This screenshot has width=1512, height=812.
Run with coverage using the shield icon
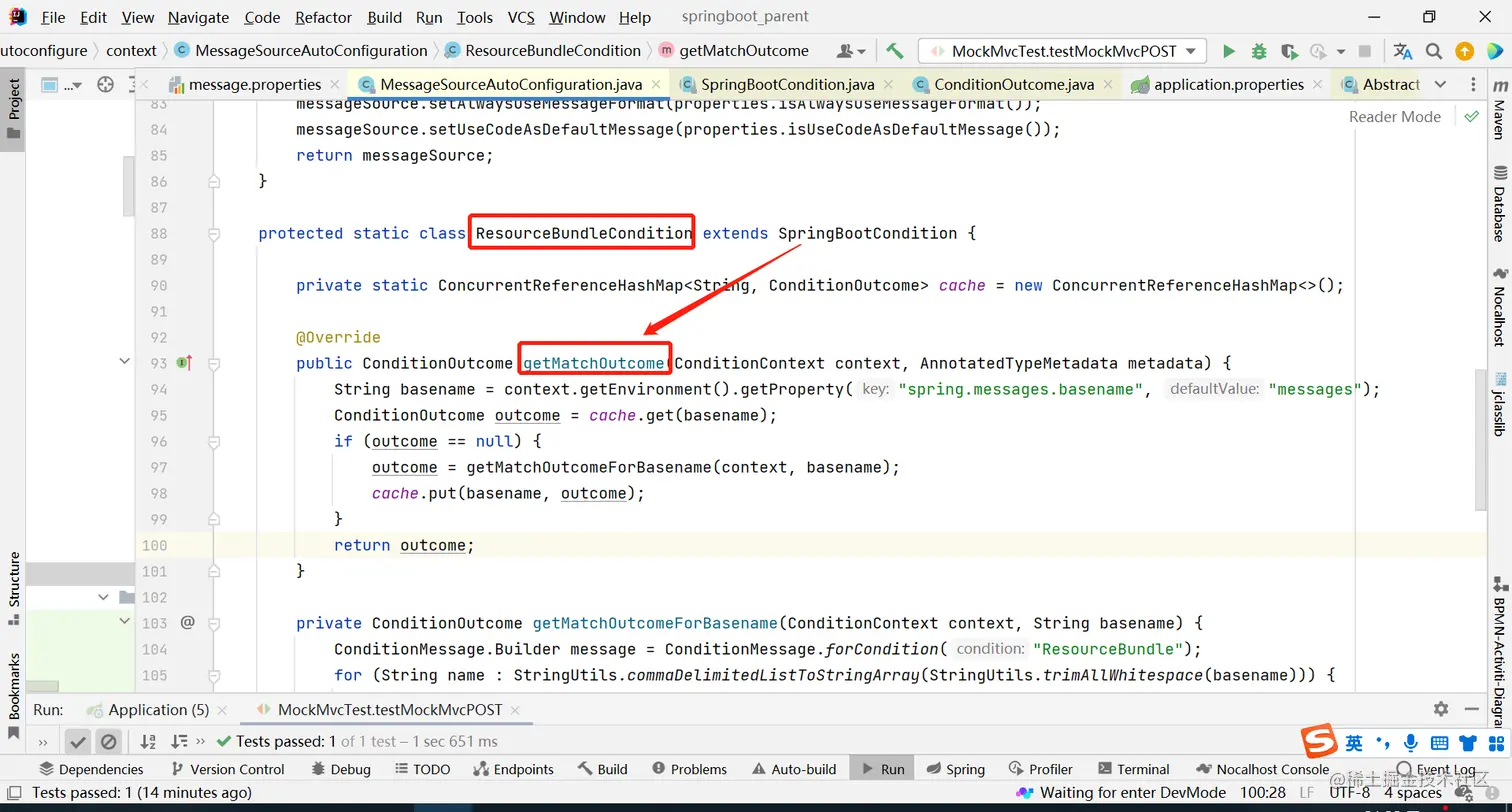[1289, 51]
